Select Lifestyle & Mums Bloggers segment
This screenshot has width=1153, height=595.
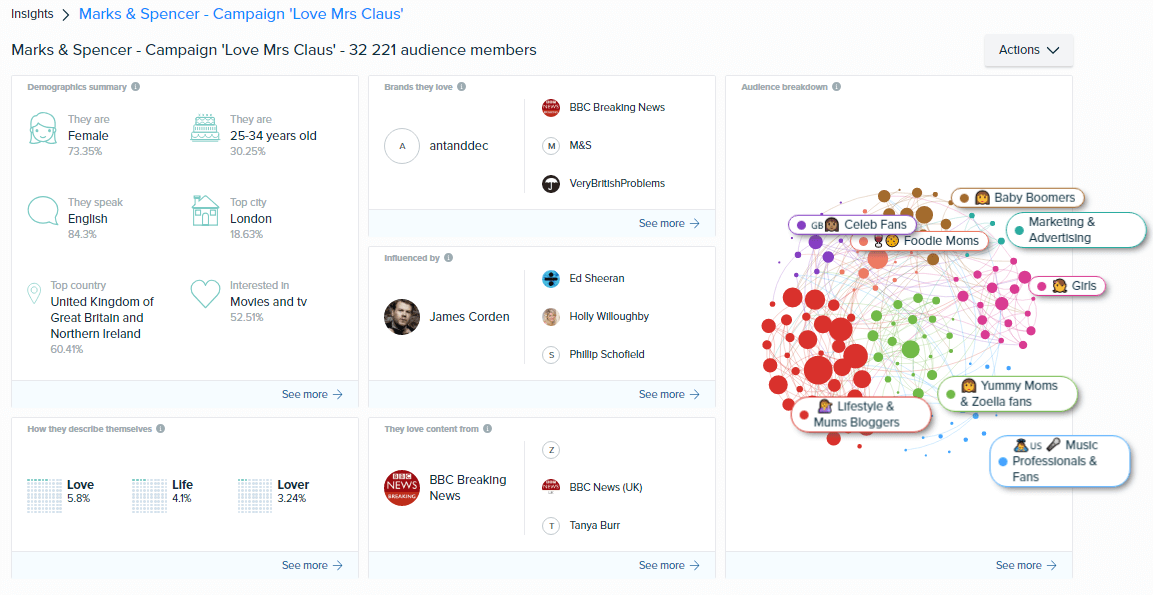(x=860, y=414)
